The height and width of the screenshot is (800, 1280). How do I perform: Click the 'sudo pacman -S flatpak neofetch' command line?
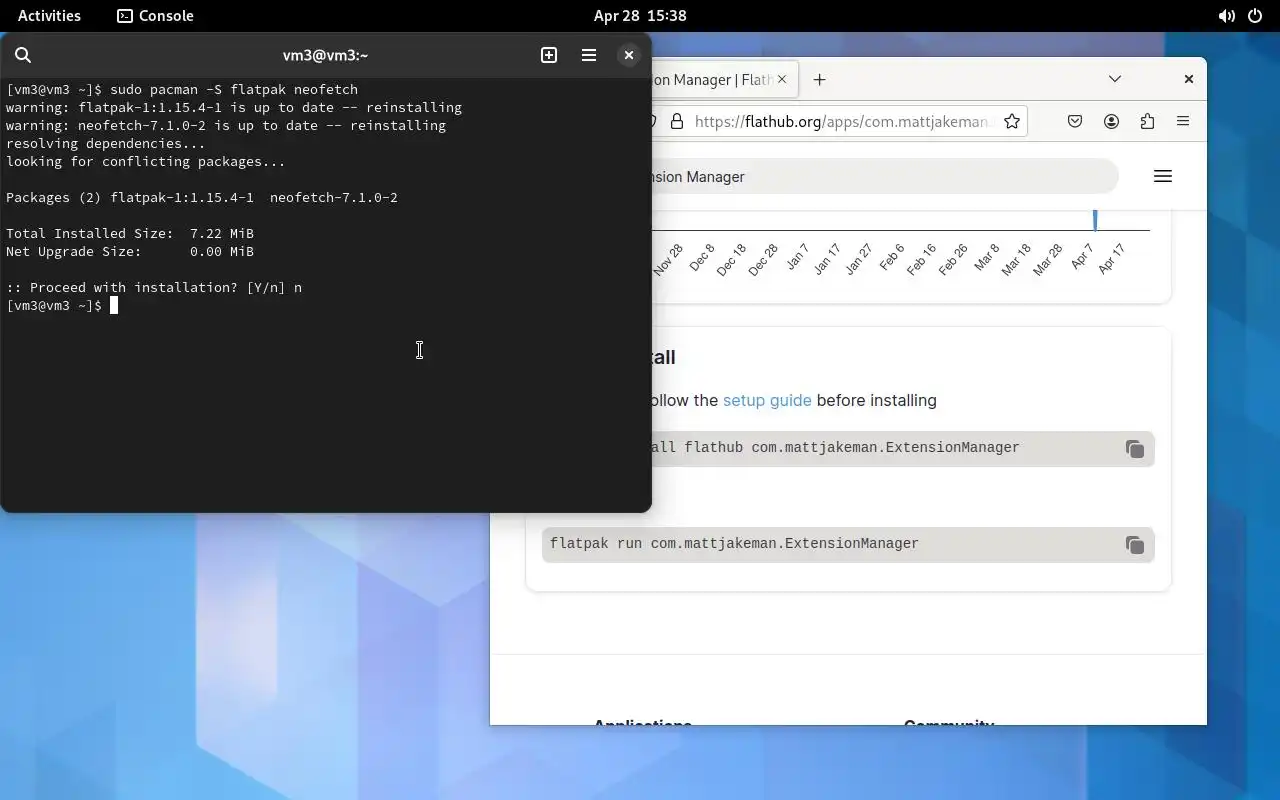click(x=182, y=89)
